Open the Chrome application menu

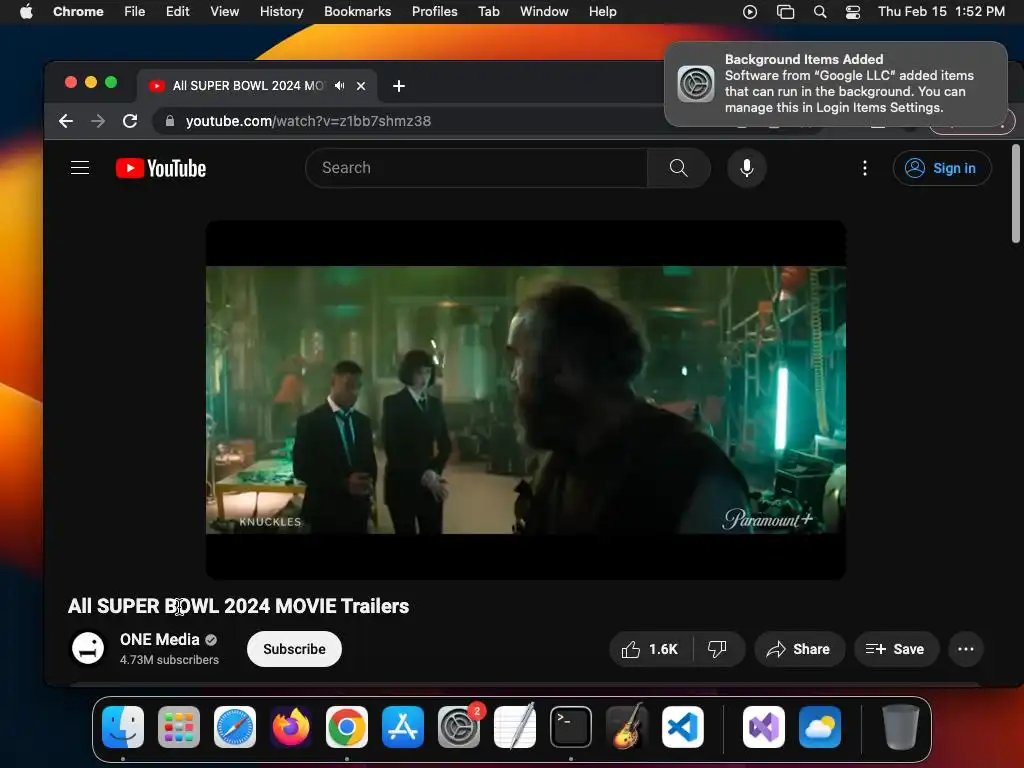(x=78, y=11)
